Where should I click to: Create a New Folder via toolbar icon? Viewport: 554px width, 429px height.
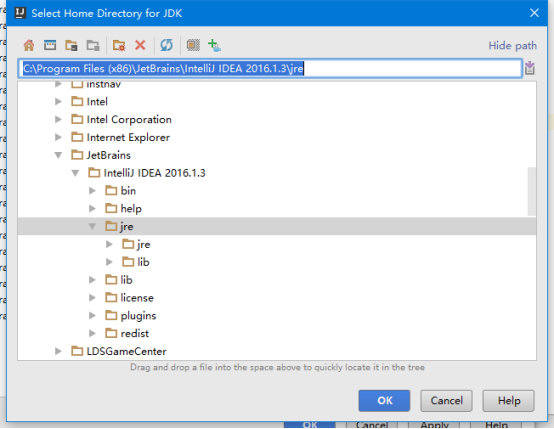(x=119, y=45)
